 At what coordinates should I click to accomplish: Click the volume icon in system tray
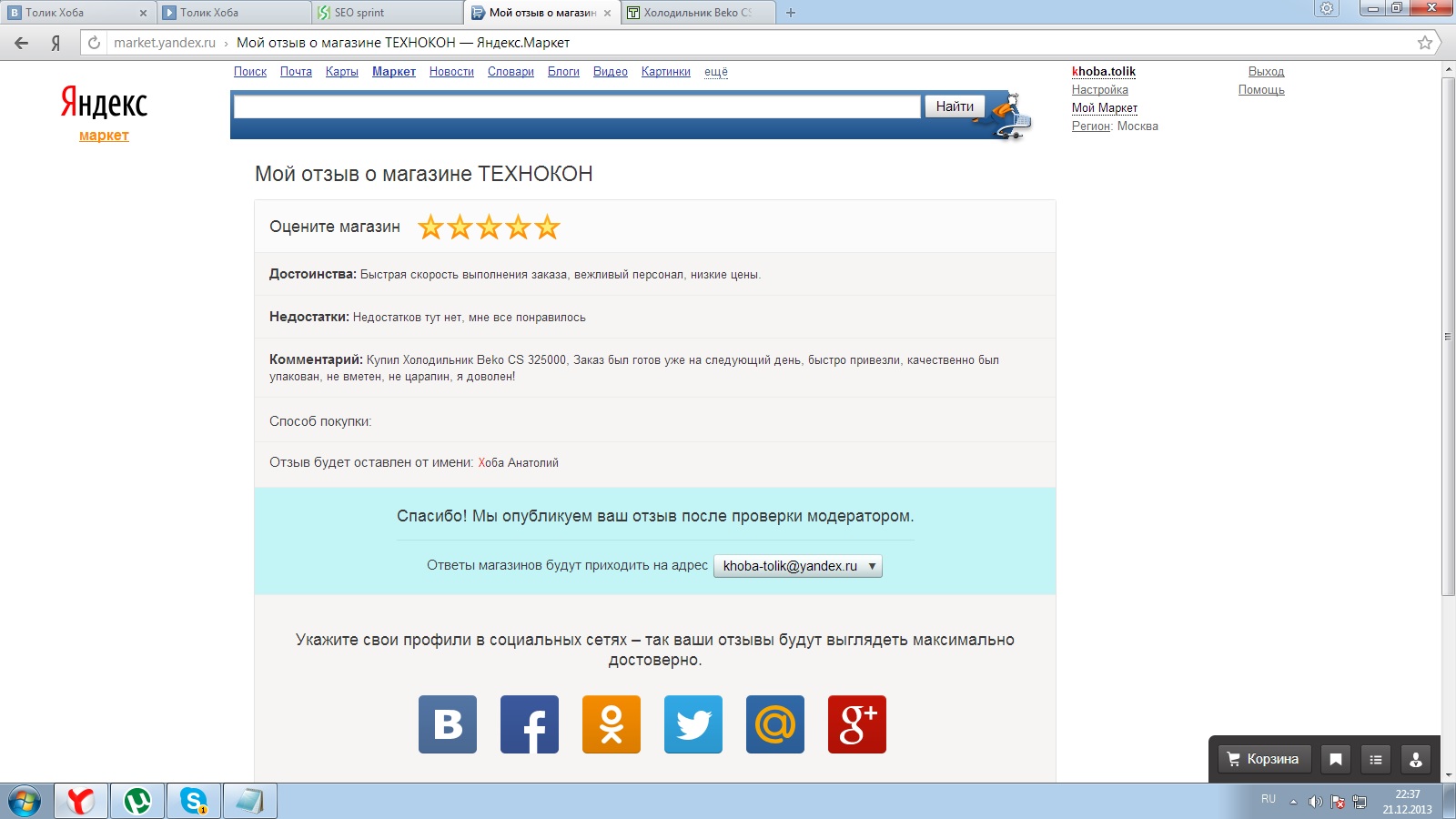pyautogui.click(x=1315, y=802)
